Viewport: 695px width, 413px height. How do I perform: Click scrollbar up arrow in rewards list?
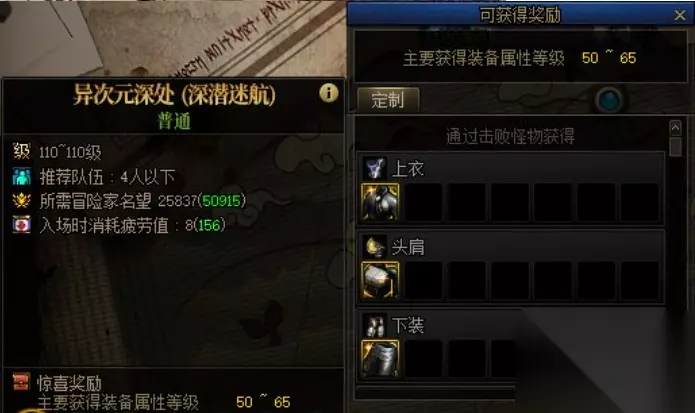(x=675, y=128)
